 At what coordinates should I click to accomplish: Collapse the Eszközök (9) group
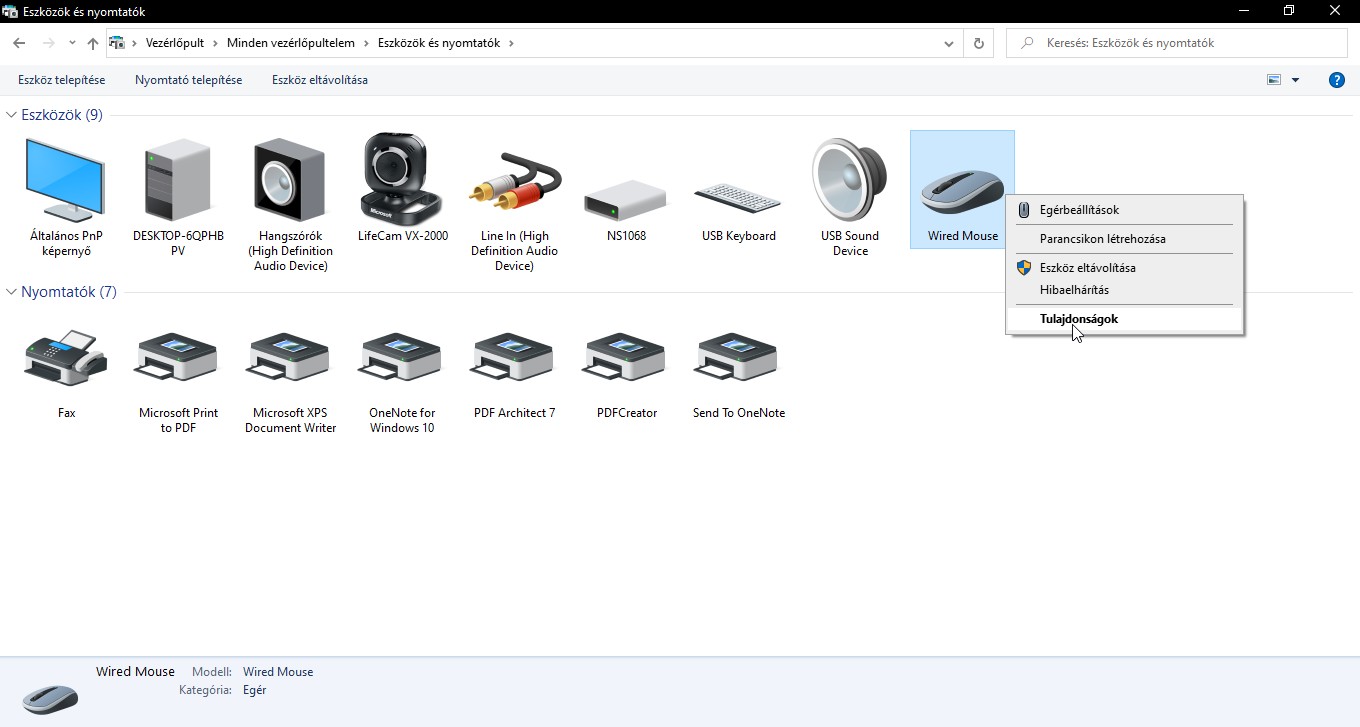point(12,115)
